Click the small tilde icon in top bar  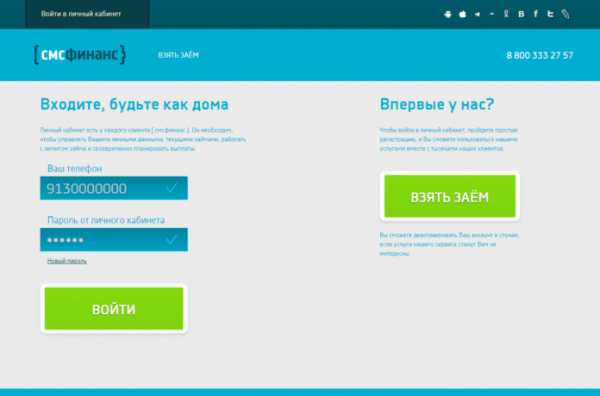(492, 14)
